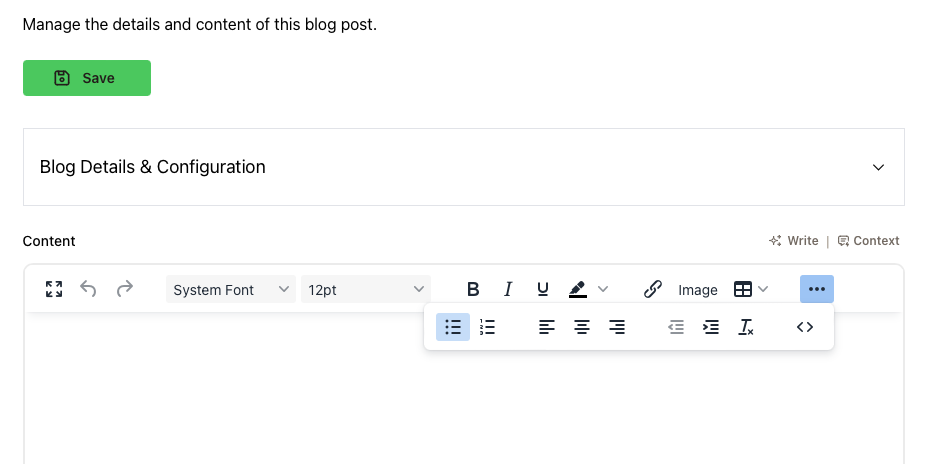The width and height of the screenshot is (926, 464).
Task: Toggle the bullet list
Action: (x=453, y=327)
